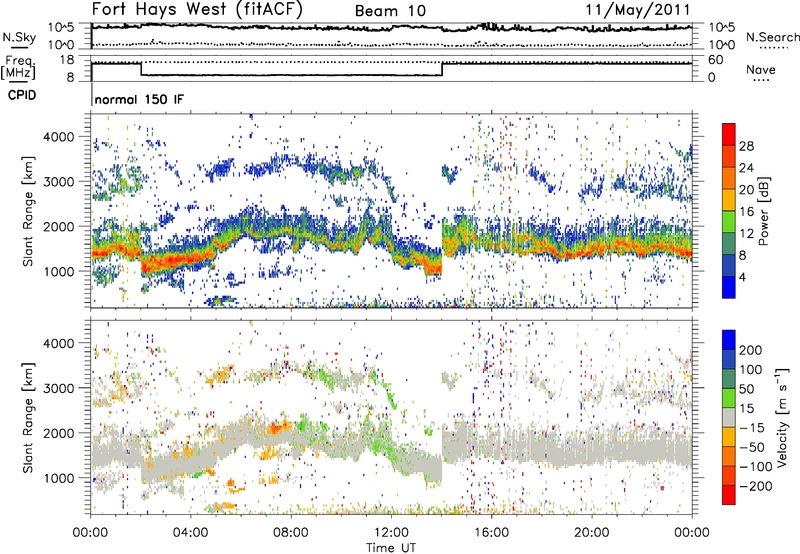Click the "Time UT" axis title
The width and height of the screenshot is (800, 554).
391,547
